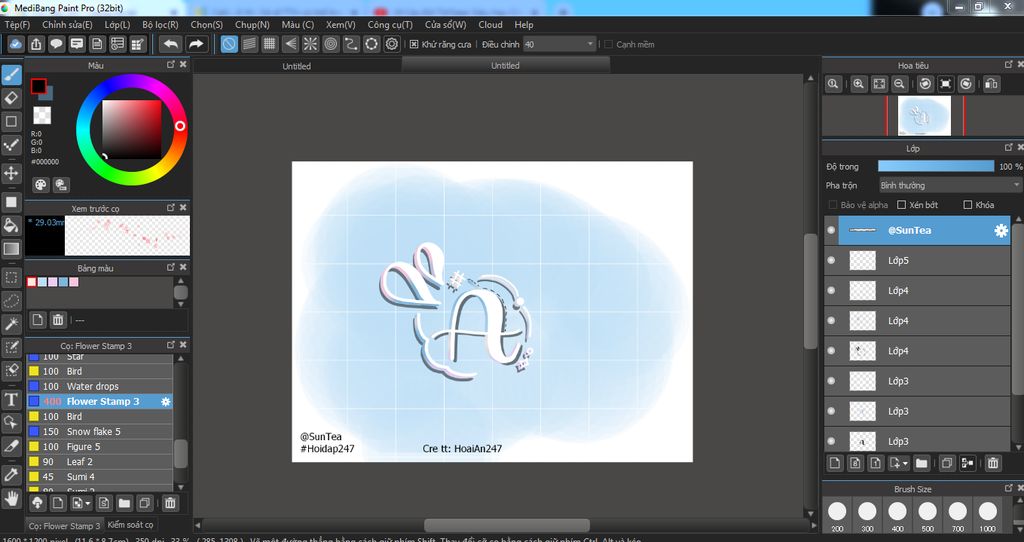Delete layer with layers panel trash icon
The image size is (1024, 542).
coord(993,464)
